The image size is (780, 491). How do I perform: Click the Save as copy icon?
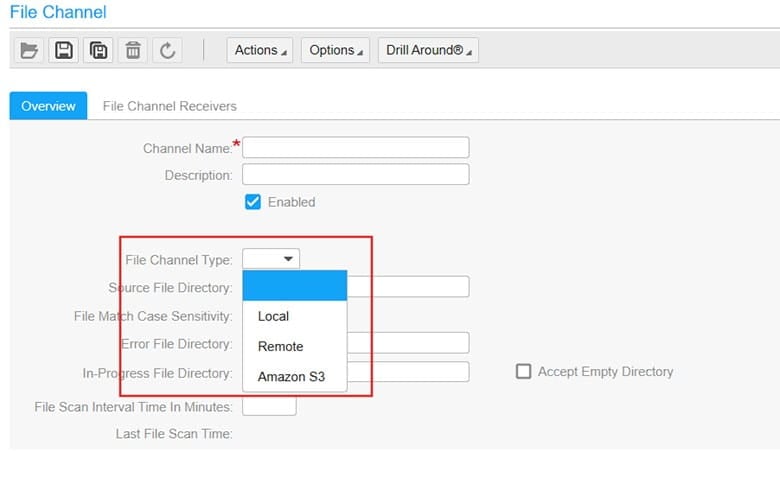point(98,50)
